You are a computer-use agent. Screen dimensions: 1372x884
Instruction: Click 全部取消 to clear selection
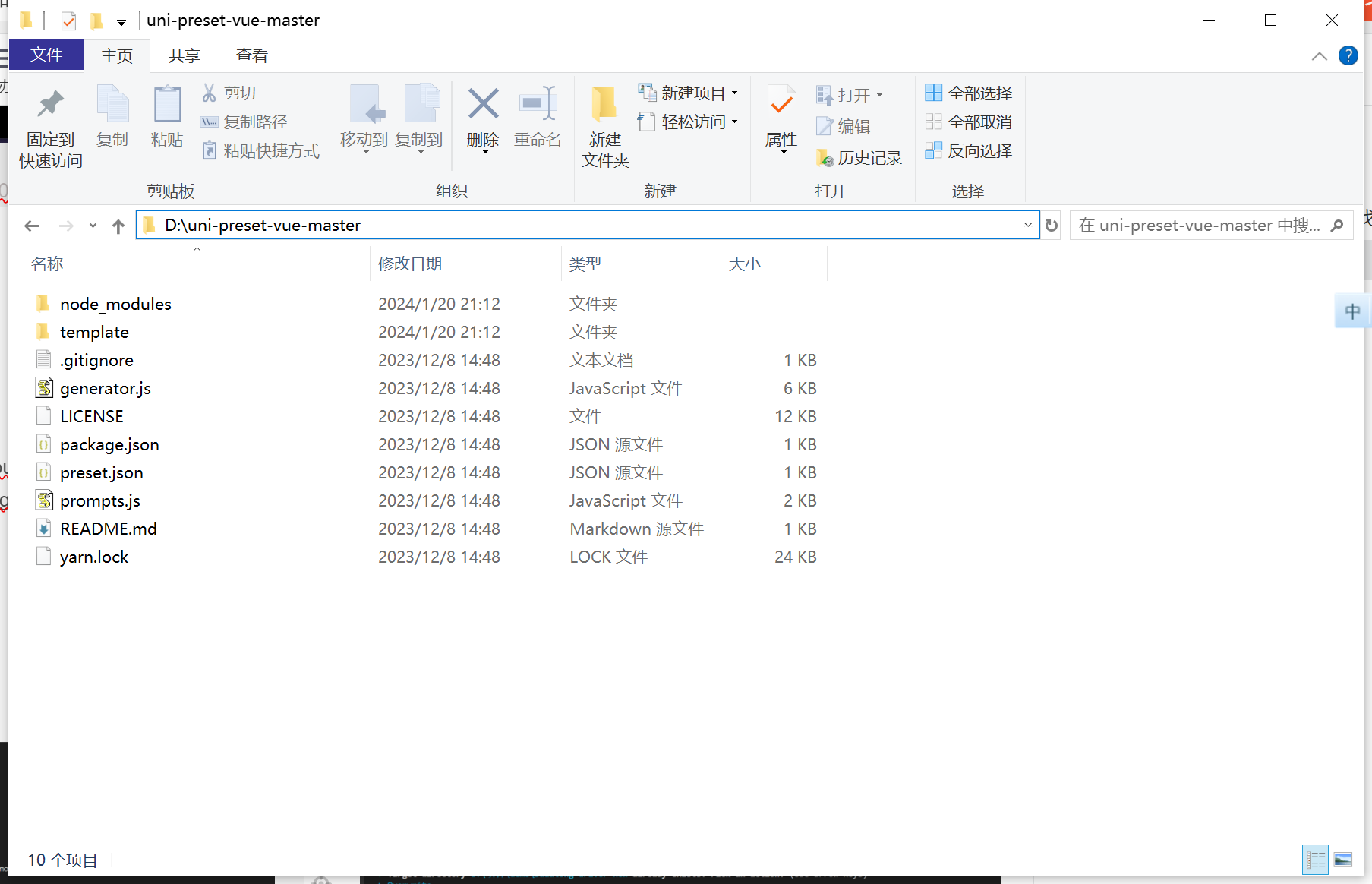coord(970,122)
